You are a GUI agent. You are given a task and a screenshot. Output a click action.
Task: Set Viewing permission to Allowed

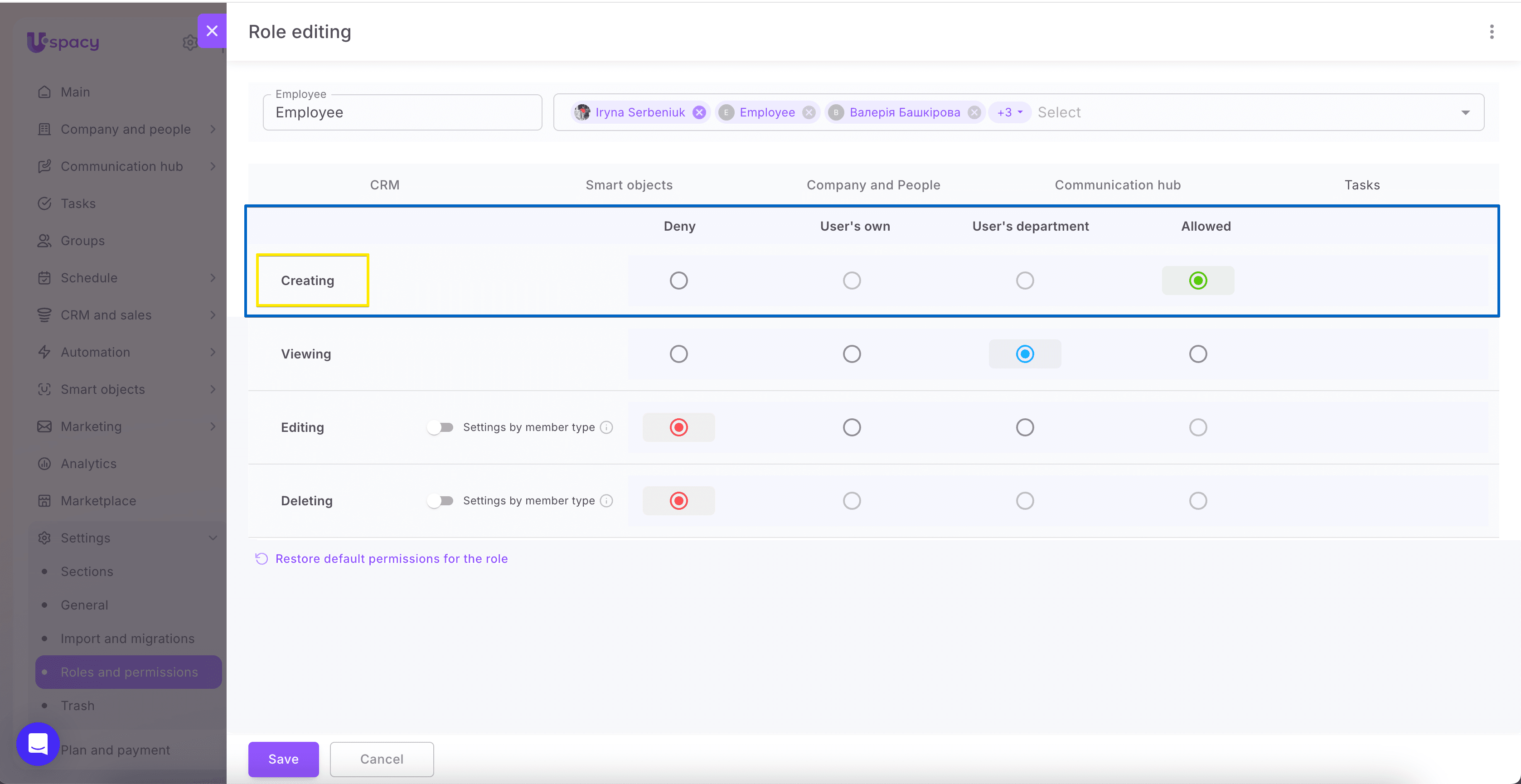1198,354
